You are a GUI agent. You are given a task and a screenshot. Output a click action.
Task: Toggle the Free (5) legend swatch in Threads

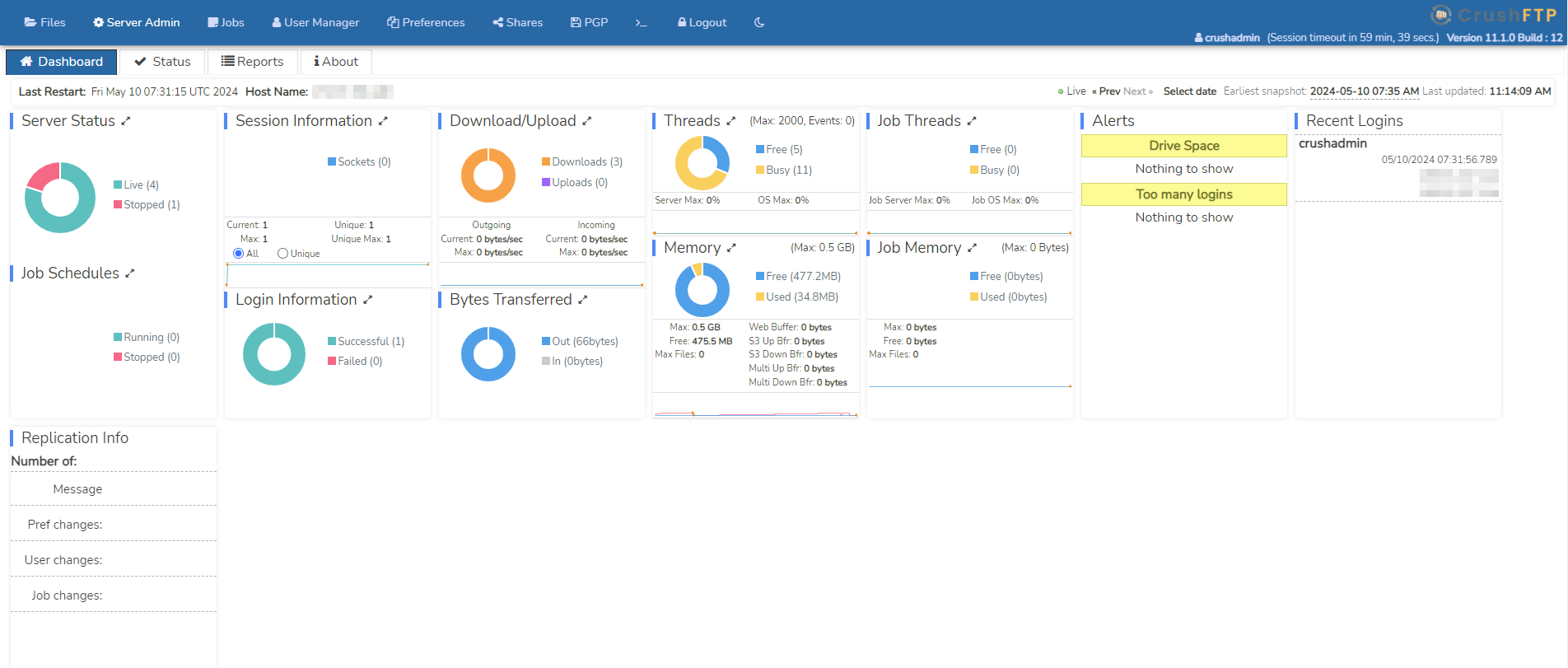[x=760, y=149]
